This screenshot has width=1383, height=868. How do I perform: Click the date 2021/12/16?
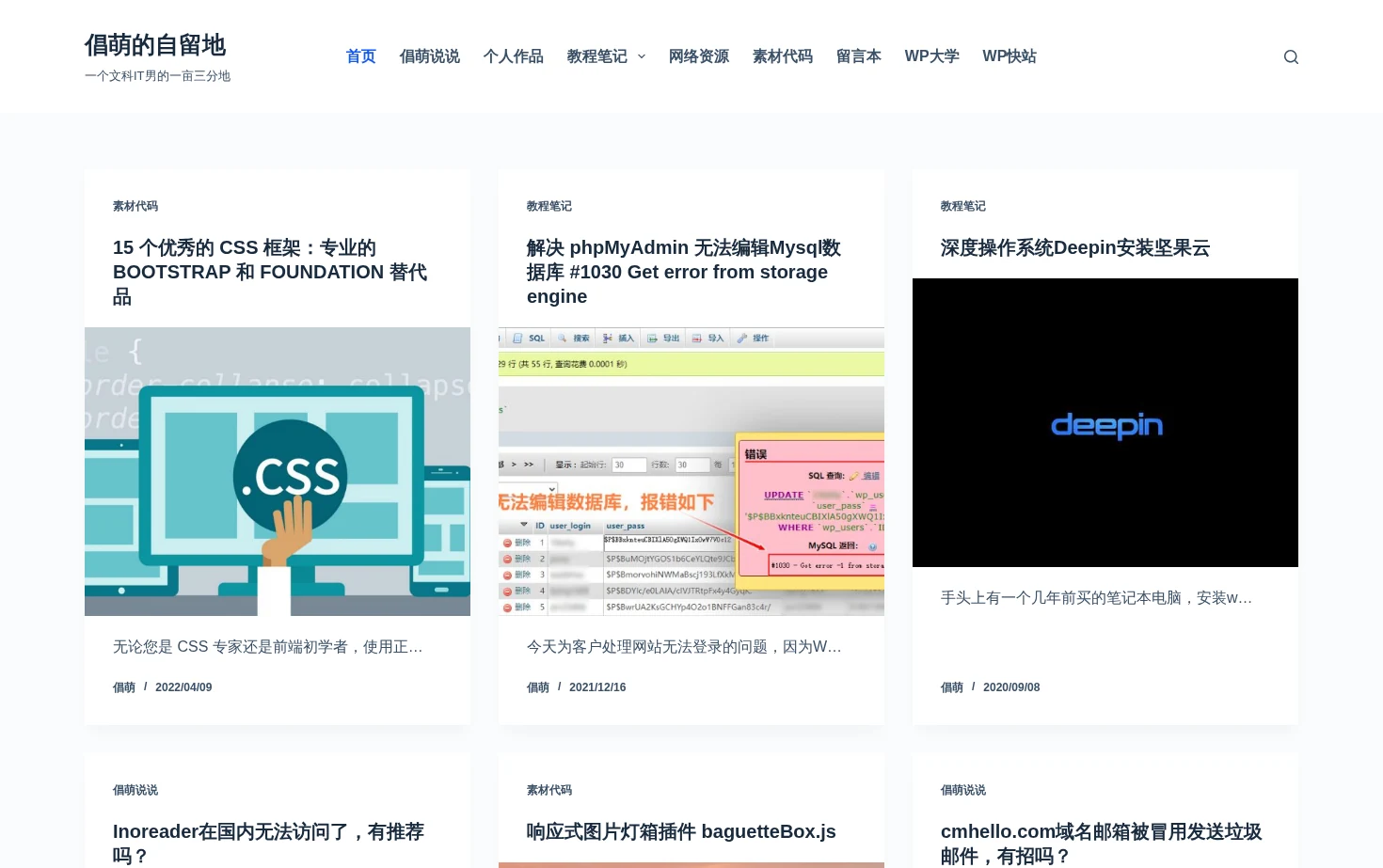(597, 687)
